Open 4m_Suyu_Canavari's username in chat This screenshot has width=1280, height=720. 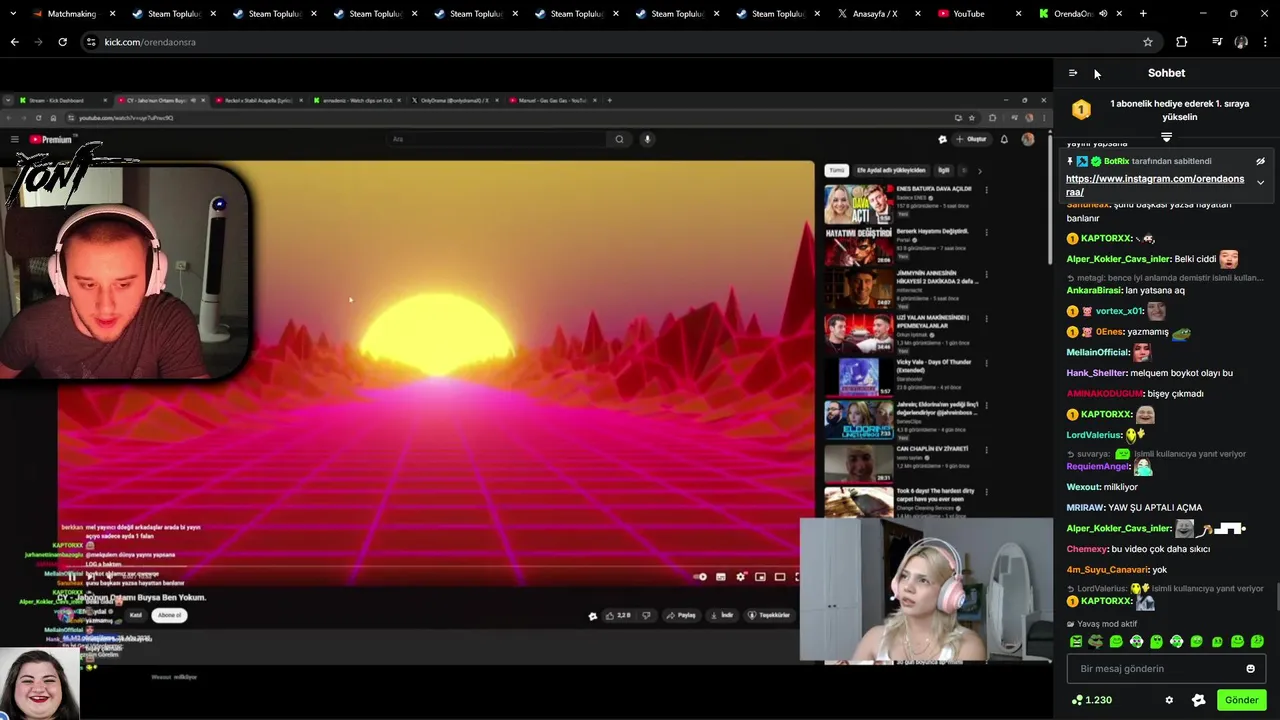(x=1106, y=569)
